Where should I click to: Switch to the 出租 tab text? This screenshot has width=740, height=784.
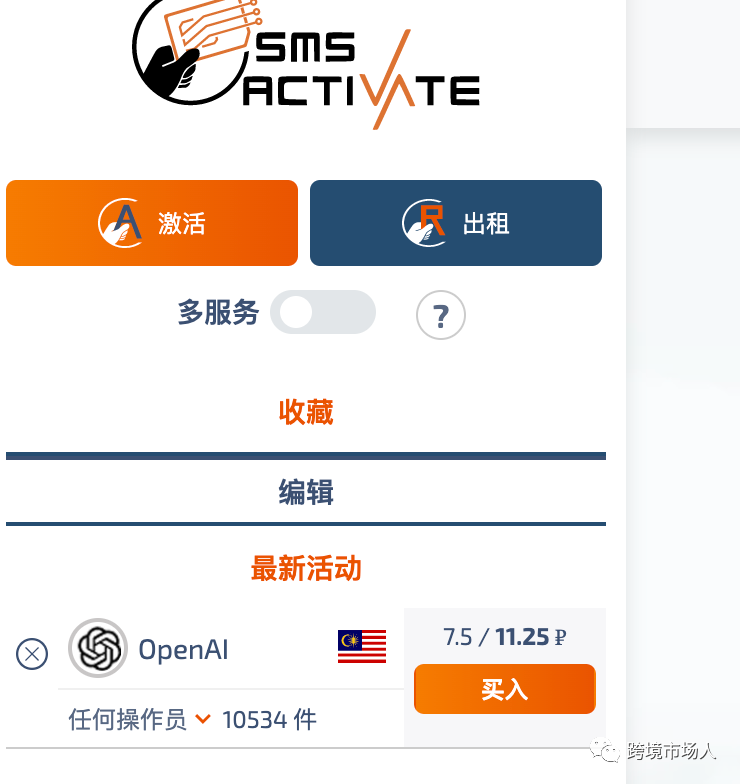(x=486, y=223)
